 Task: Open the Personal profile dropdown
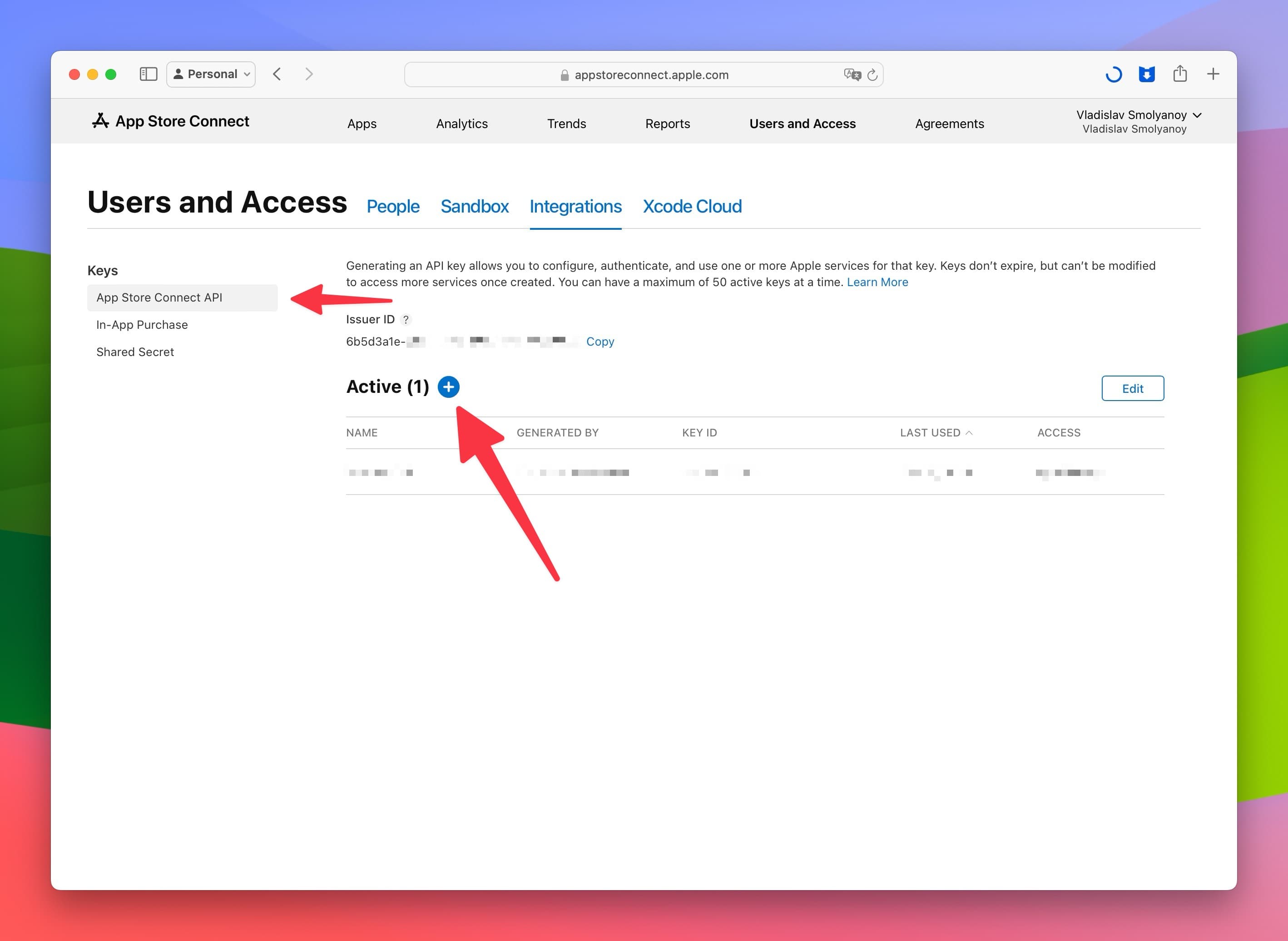[211, 74]
